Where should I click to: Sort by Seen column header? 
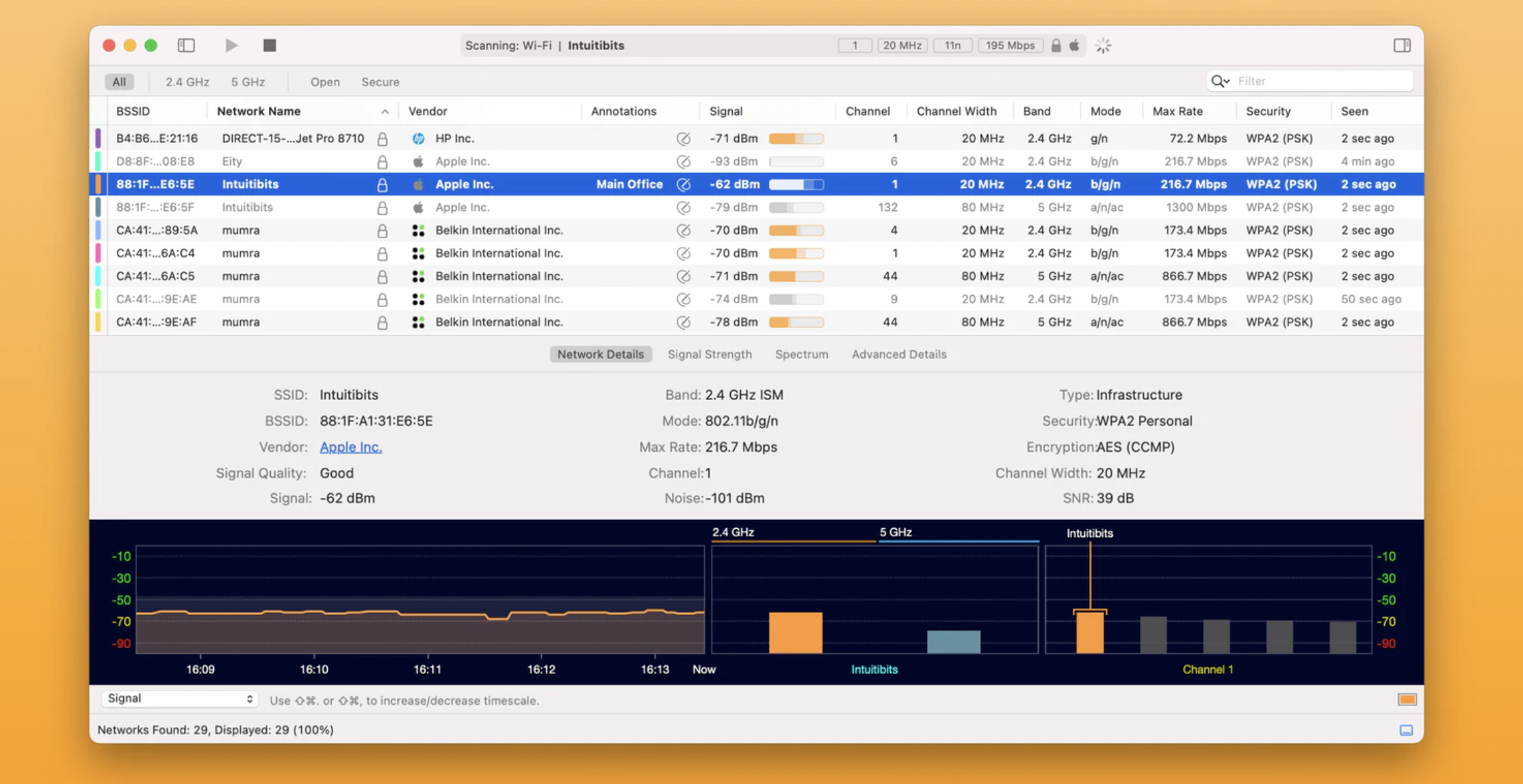(x=1354, y=111)
